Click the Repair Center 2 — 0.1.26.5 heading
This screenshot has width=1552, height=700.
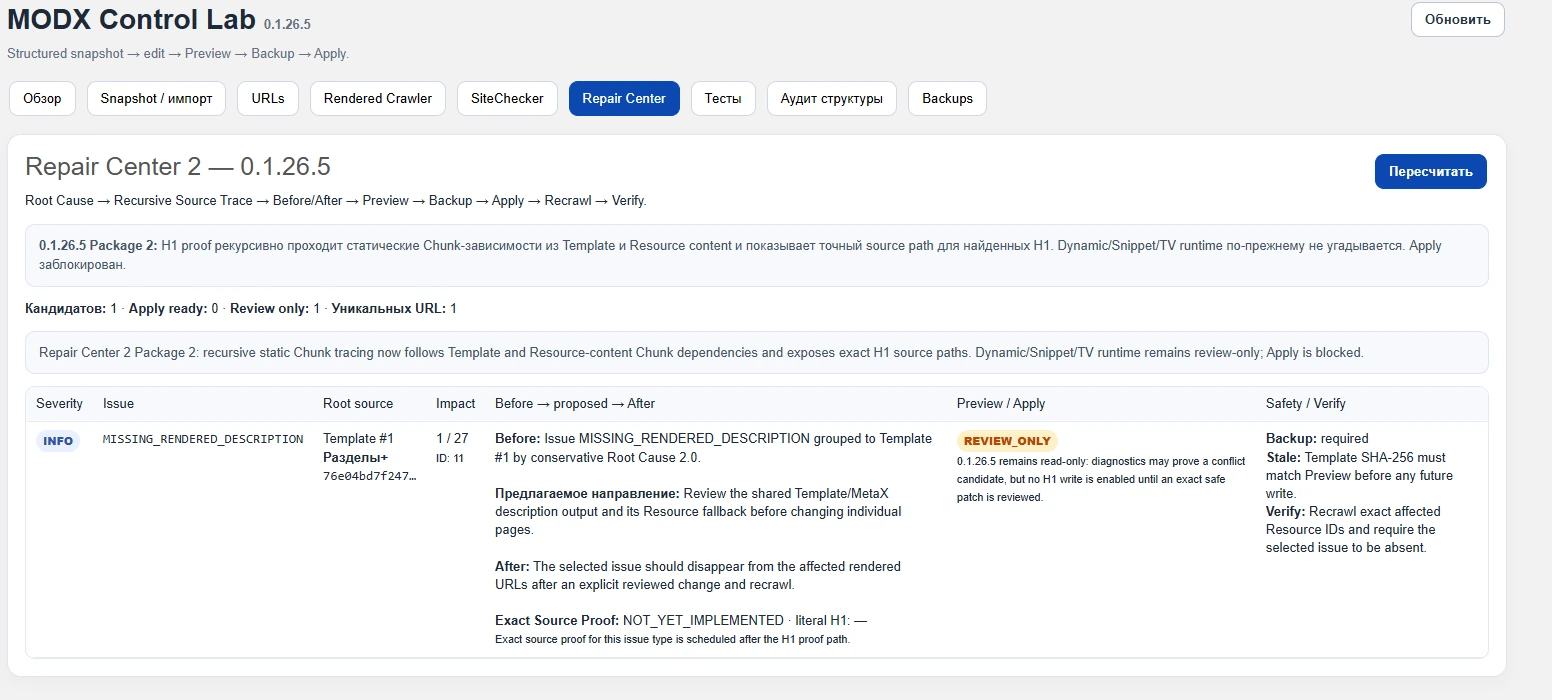point(178,166)
